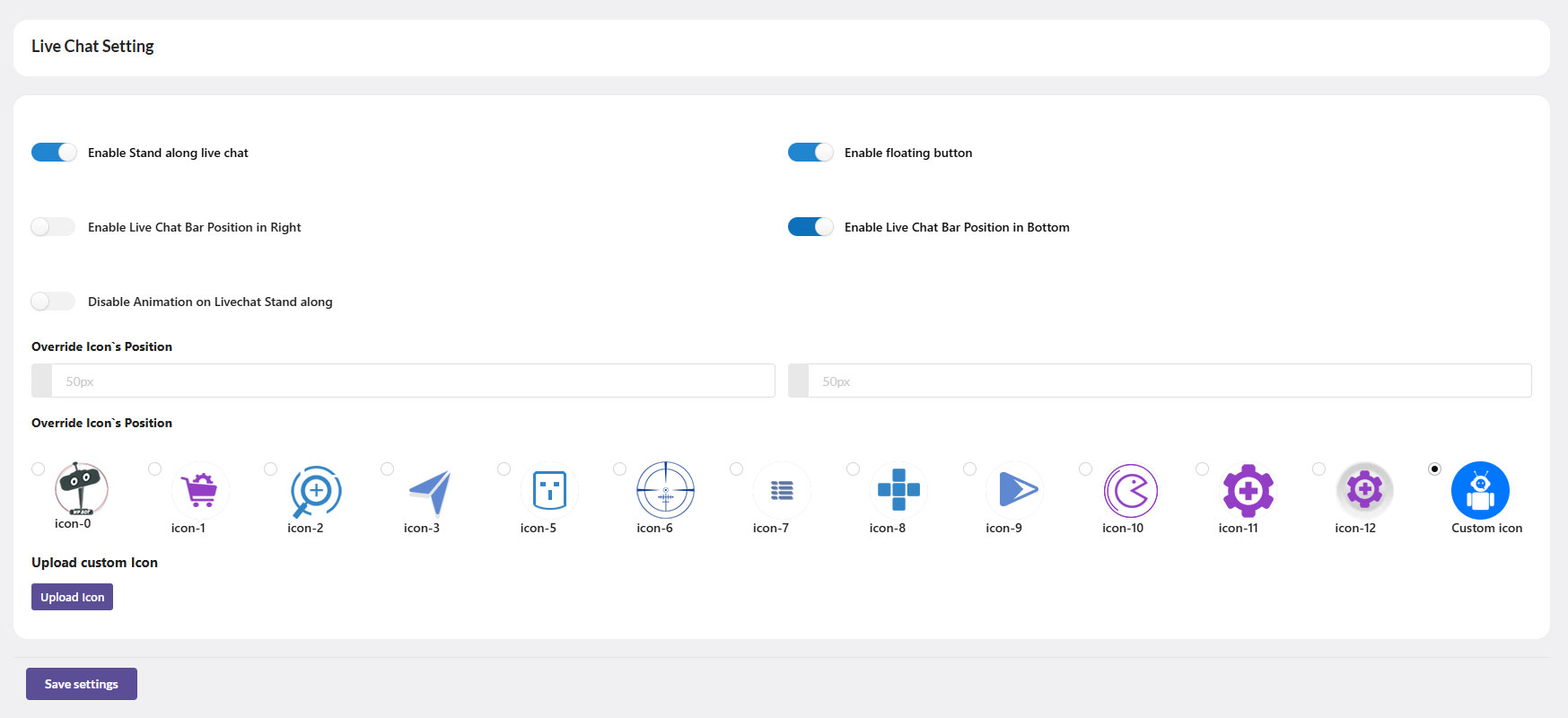Choose the icon-12 radio button

(1318, 469)
